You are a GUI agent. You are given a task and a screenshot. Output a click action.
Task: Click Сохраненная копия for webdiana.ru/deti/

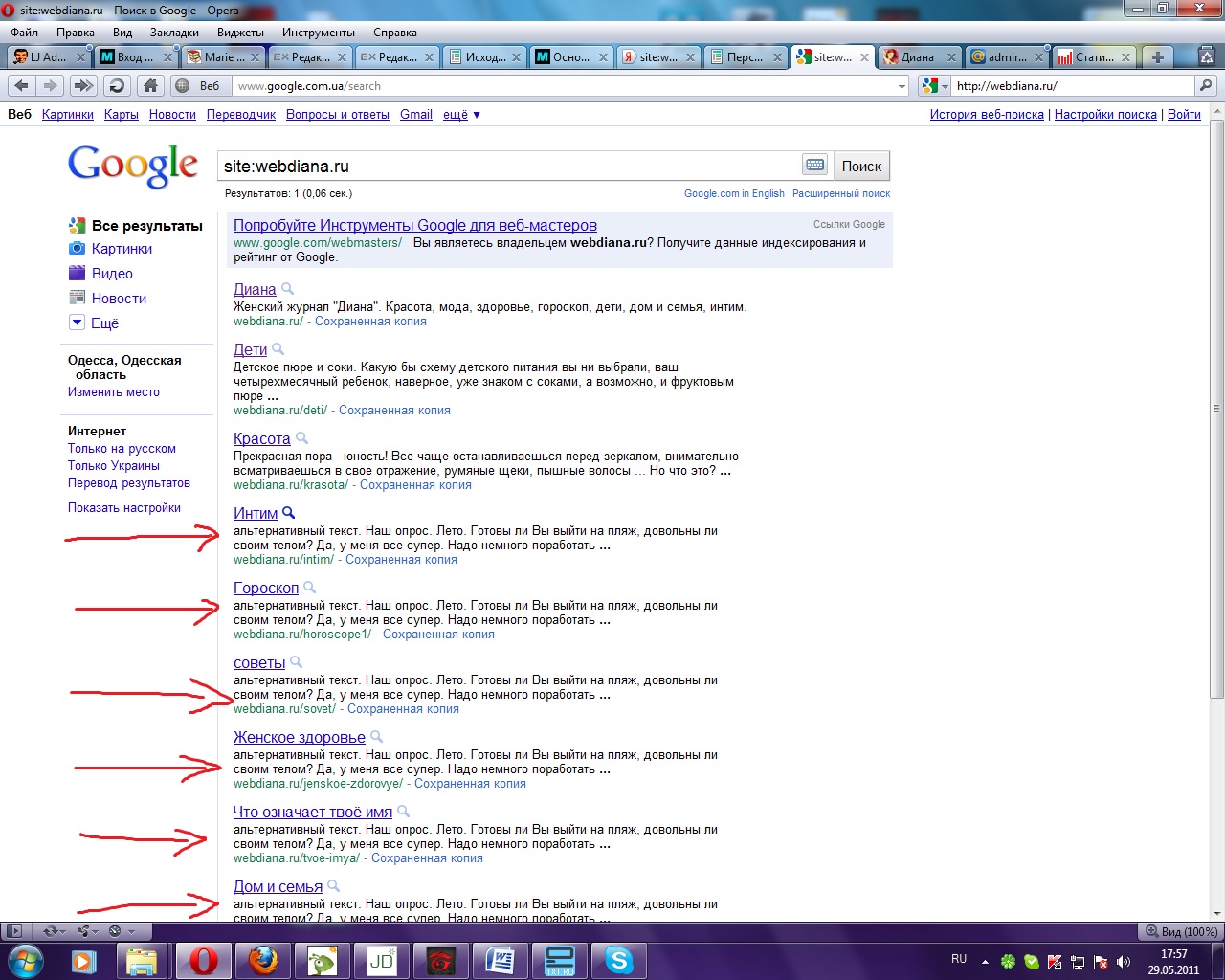(394, 411)
